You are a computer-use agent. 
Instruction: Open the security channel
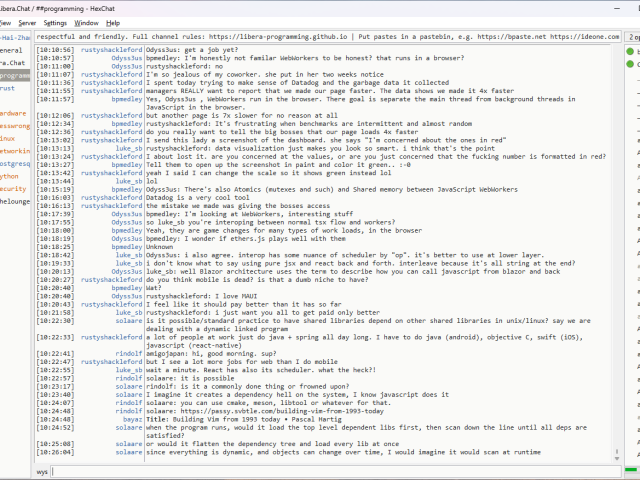click(13, 188)
